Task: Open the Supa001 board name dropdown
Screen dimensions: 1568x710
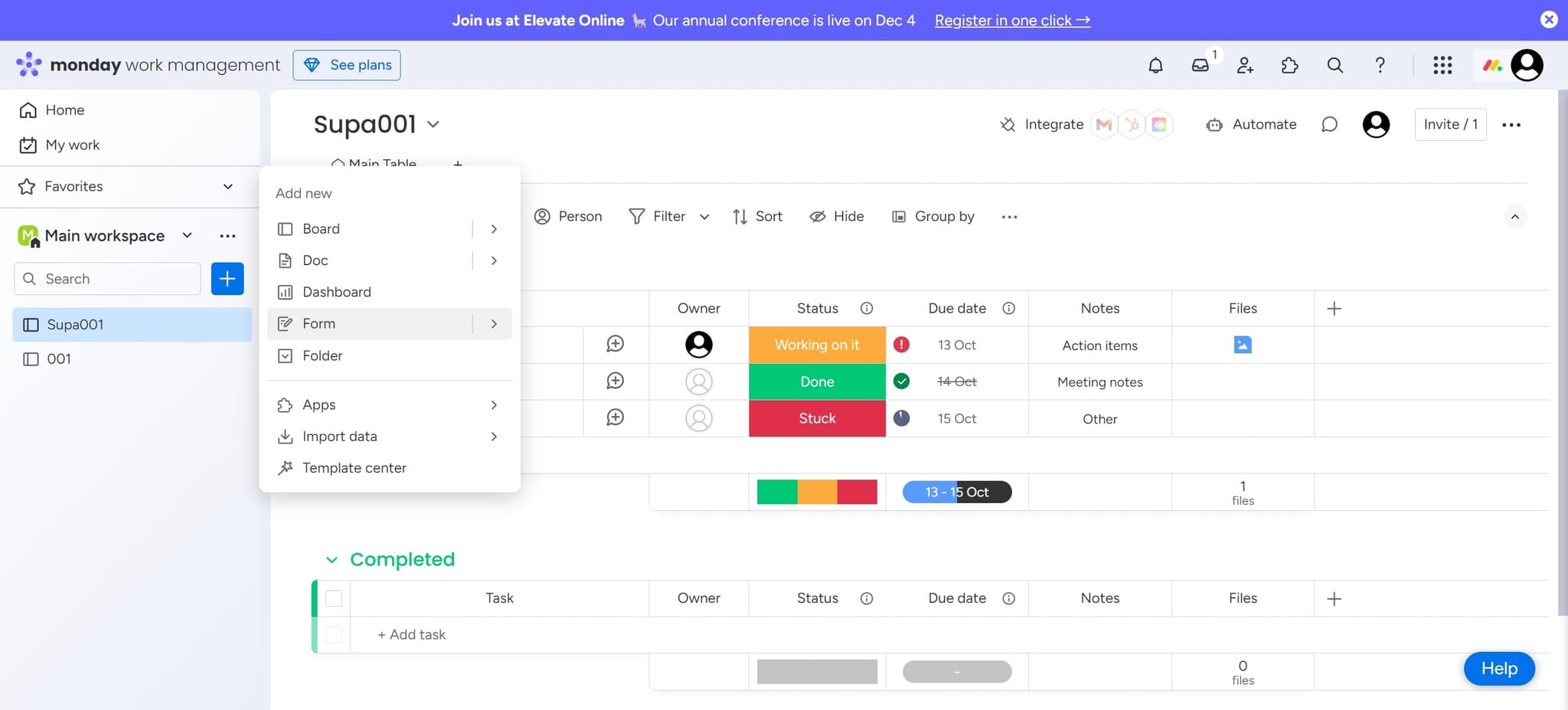Action: click(x=433, y=123)
